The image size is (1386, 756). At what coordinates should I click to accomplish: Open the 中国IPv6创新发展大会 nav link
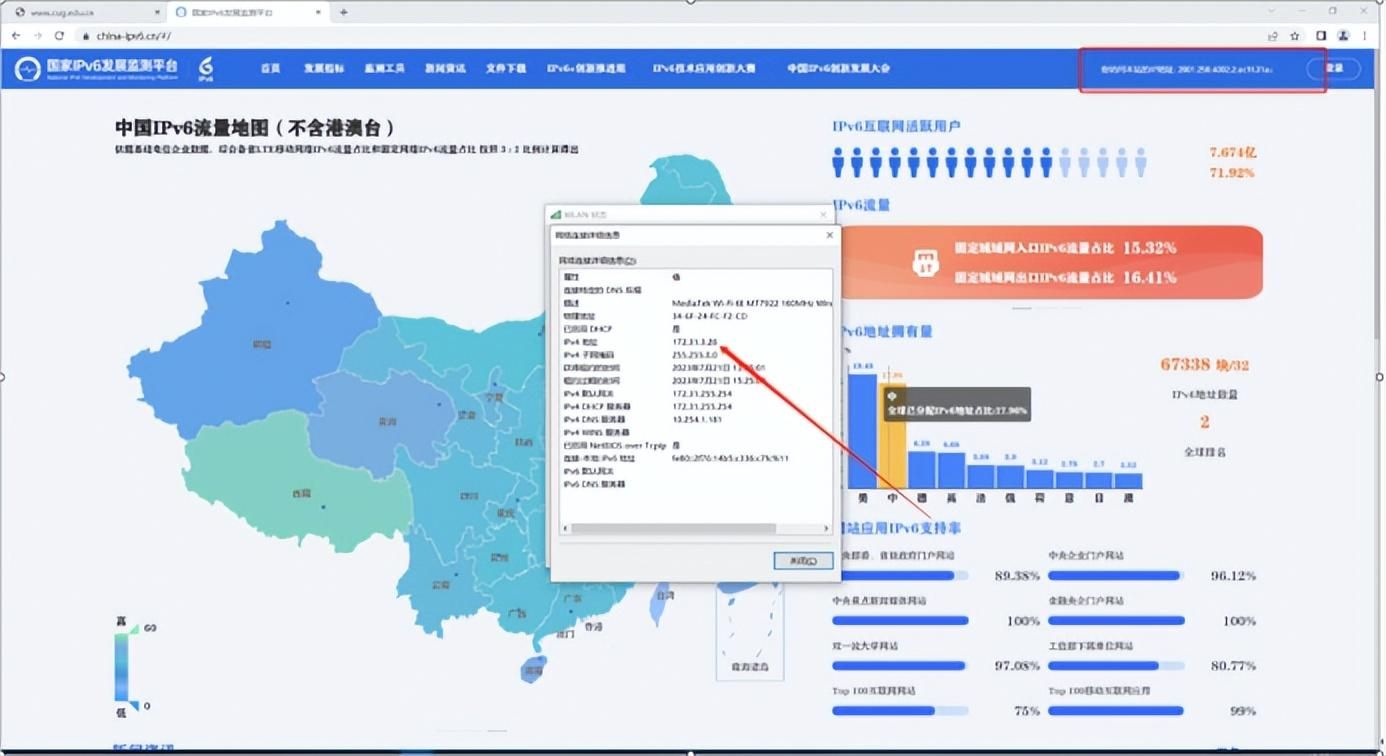pyautogui.click(x=838, y=69)
